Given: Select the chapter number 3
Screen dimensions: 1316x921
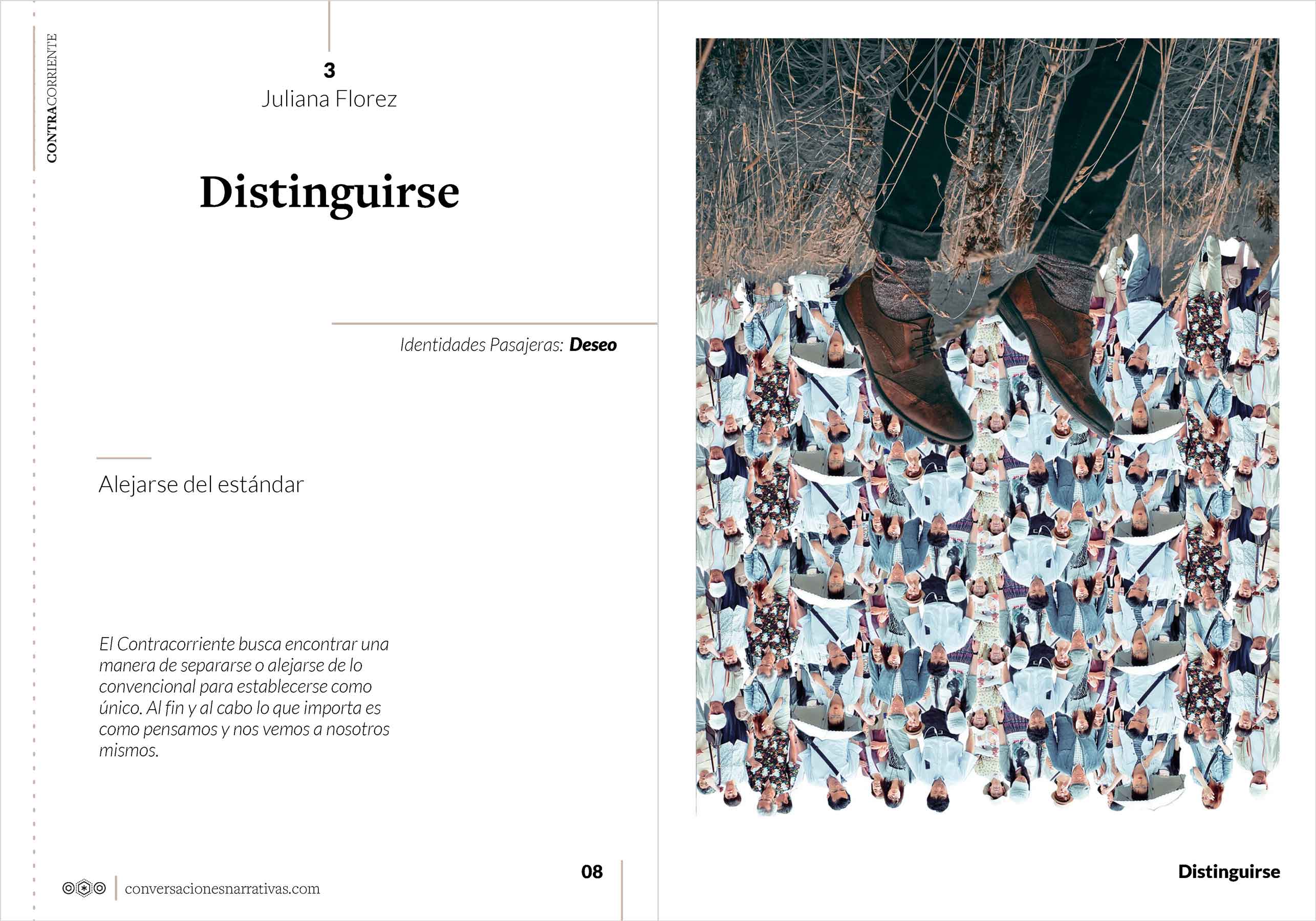Looking at the screenshot, I should coord(329,71).
